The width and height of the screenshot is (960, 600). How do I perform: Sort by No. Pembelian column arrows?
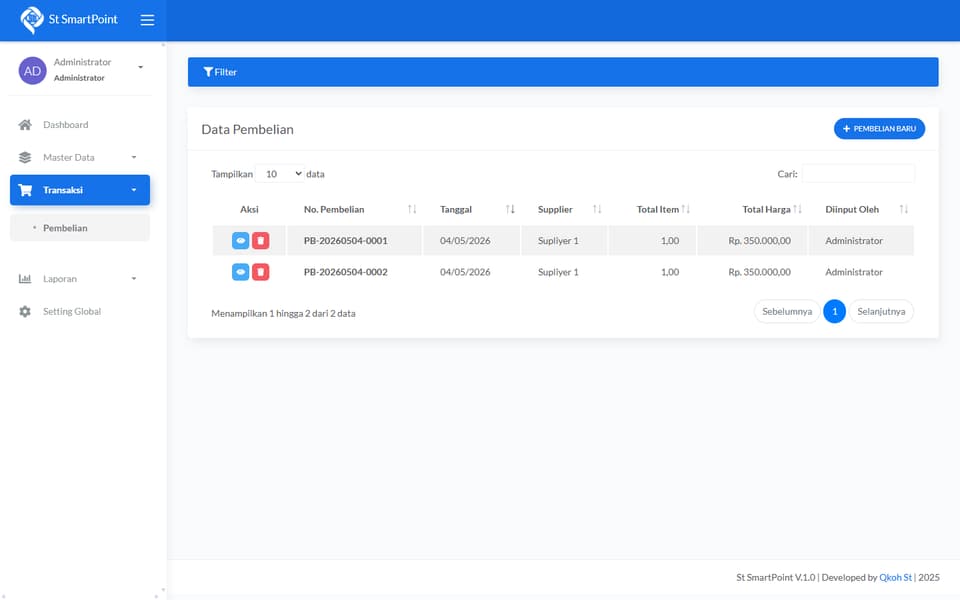pos(412,209)
